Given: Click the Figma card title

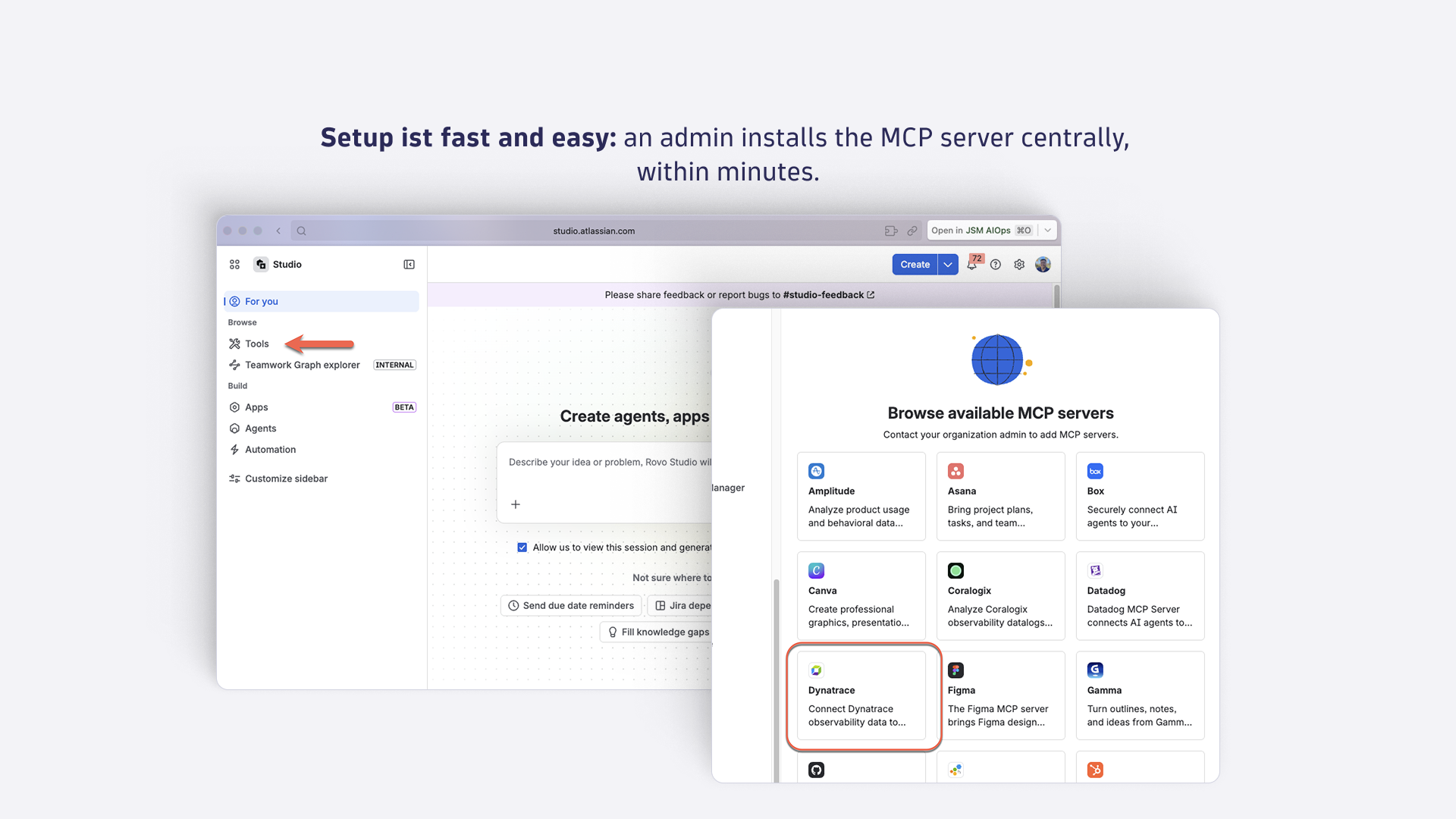Looking at the screenshot, I should pos(962,691).
